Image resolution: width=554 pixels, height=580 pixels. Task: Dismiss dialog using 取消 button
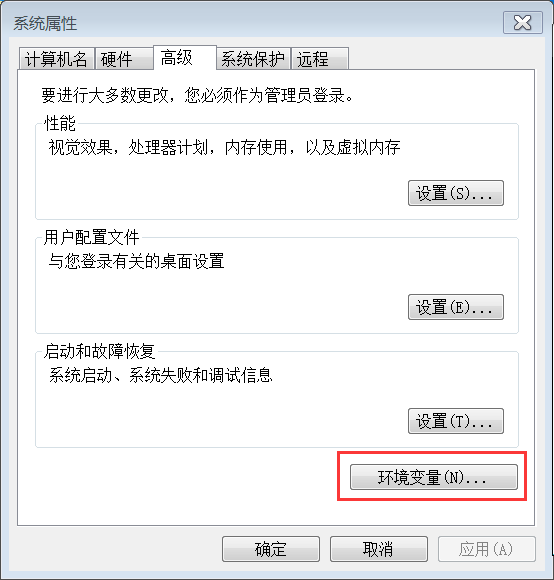(x=379, y=549)
